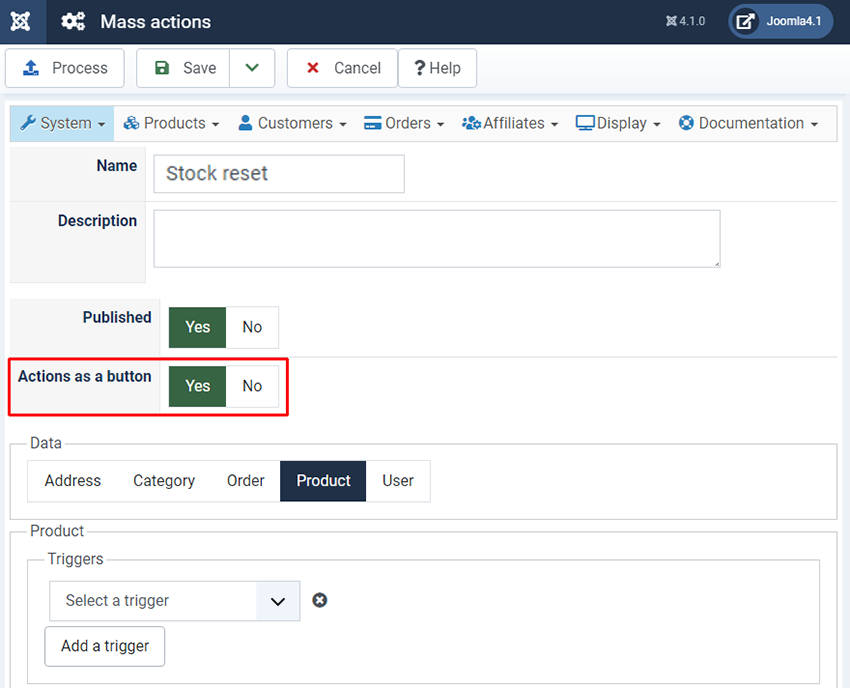Set Actions as a button to Yes
The height and width of the screenshot is (688, 850).
tap(197, 386)
